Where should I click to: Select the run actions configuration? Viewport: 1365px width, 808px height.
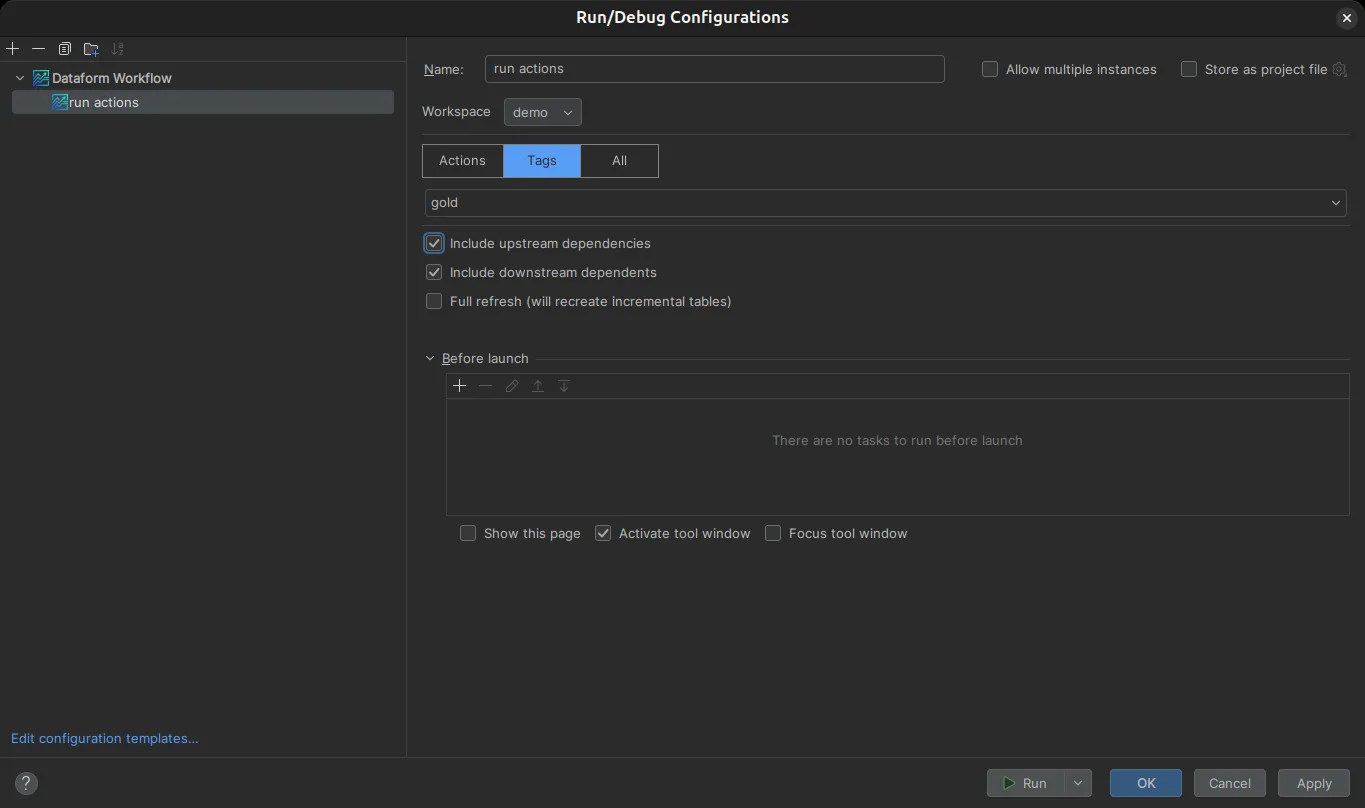203,102
